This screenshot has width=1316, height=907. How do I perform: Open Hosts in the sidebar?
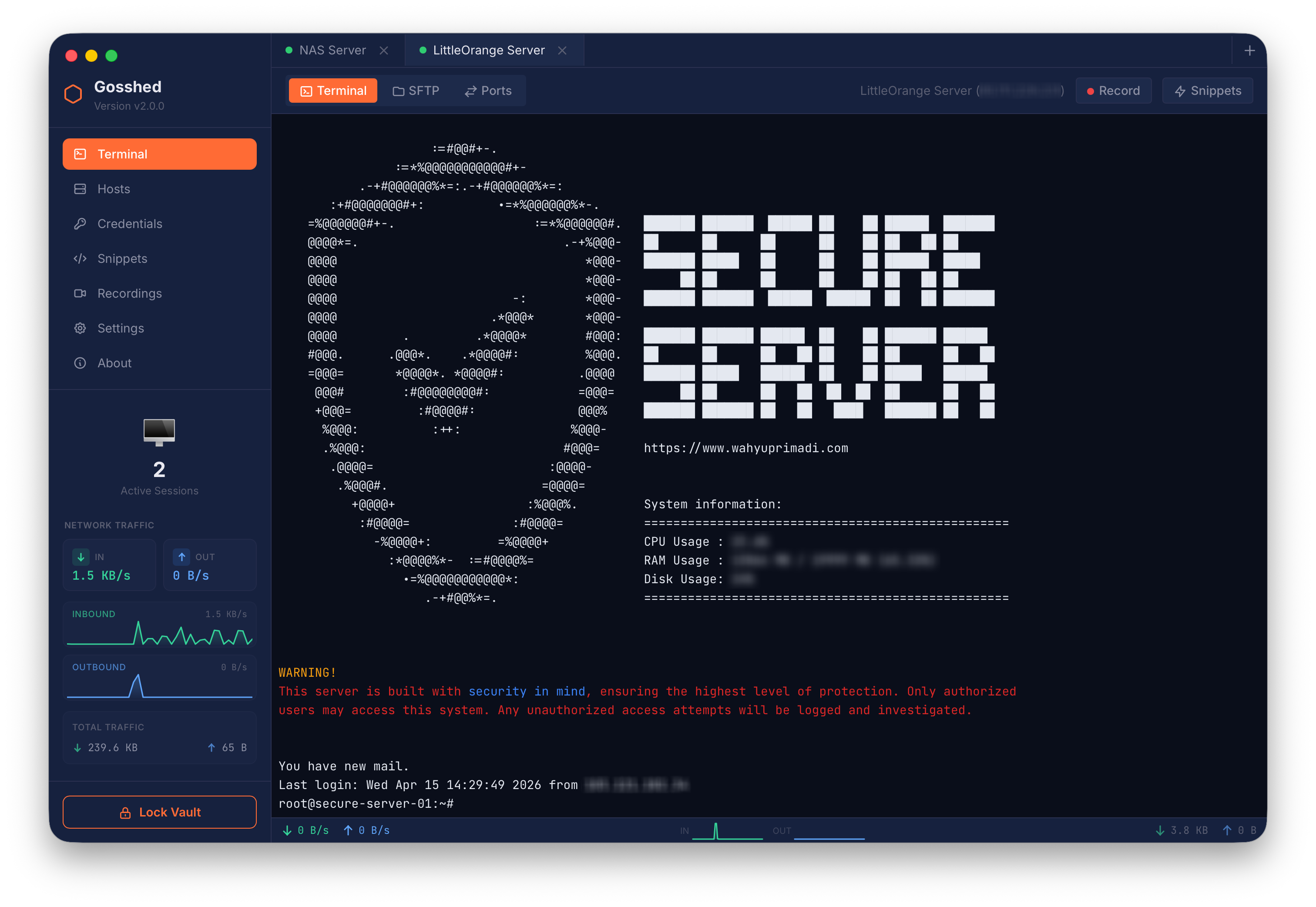pyautogui.click(x=159, y=189)
